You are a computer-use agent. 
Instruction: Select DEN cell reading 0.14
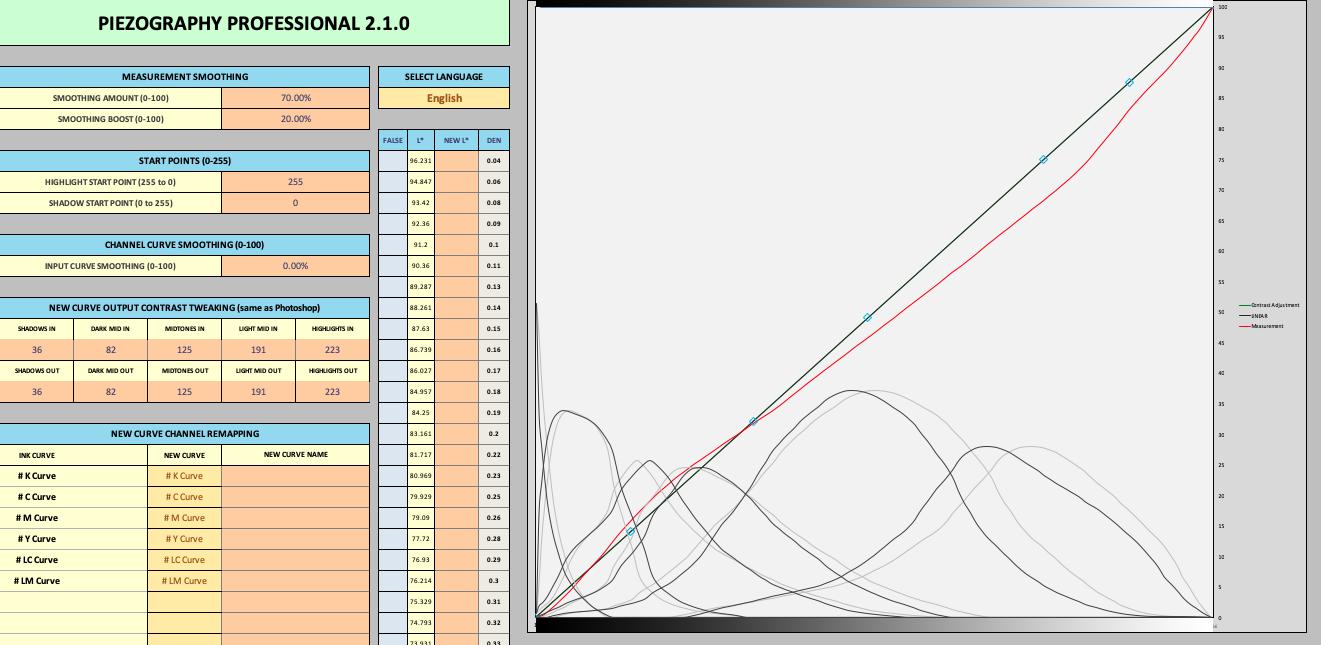tap(494, 308)
